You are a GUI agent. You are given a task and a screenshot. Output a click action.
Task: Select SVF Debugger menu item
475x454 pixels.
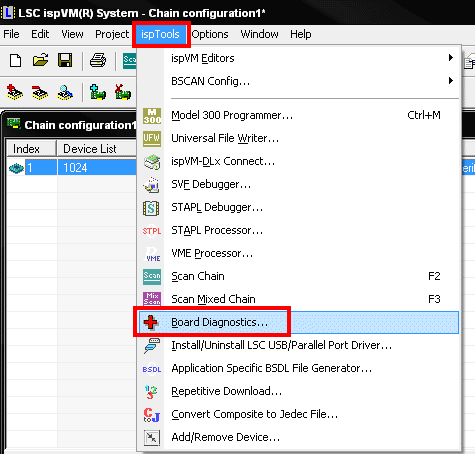(299, 184)
